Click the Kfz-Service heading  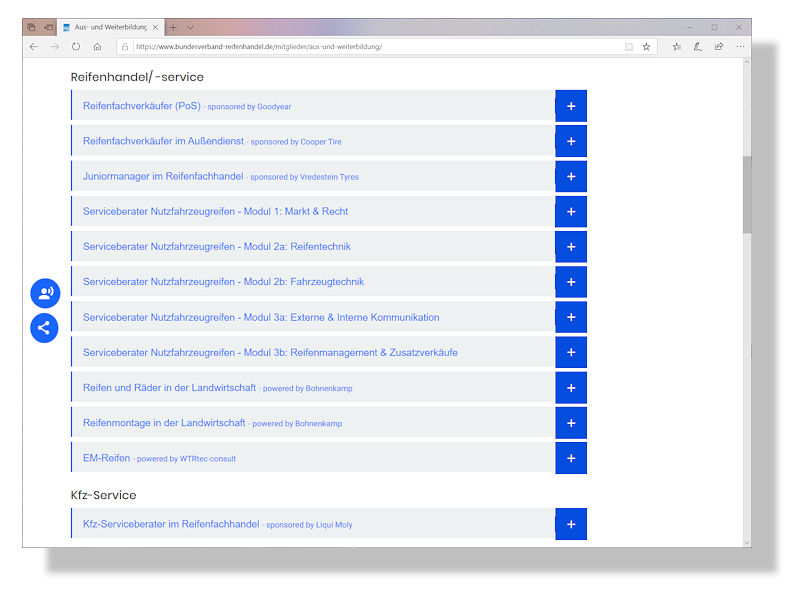click(x=104, y=495)
